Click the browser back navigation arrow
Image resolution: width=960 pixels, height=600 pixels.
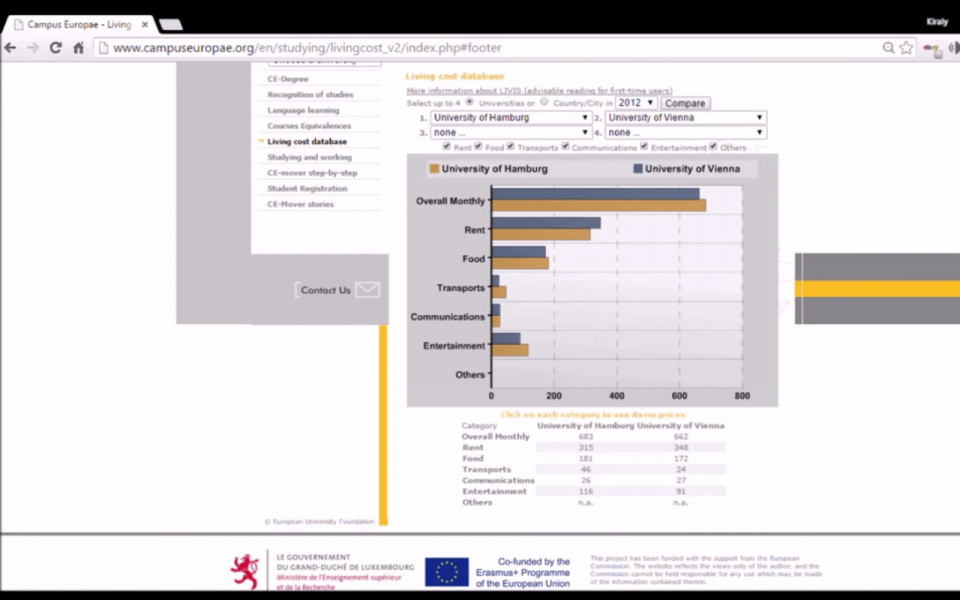click(10, 47)
